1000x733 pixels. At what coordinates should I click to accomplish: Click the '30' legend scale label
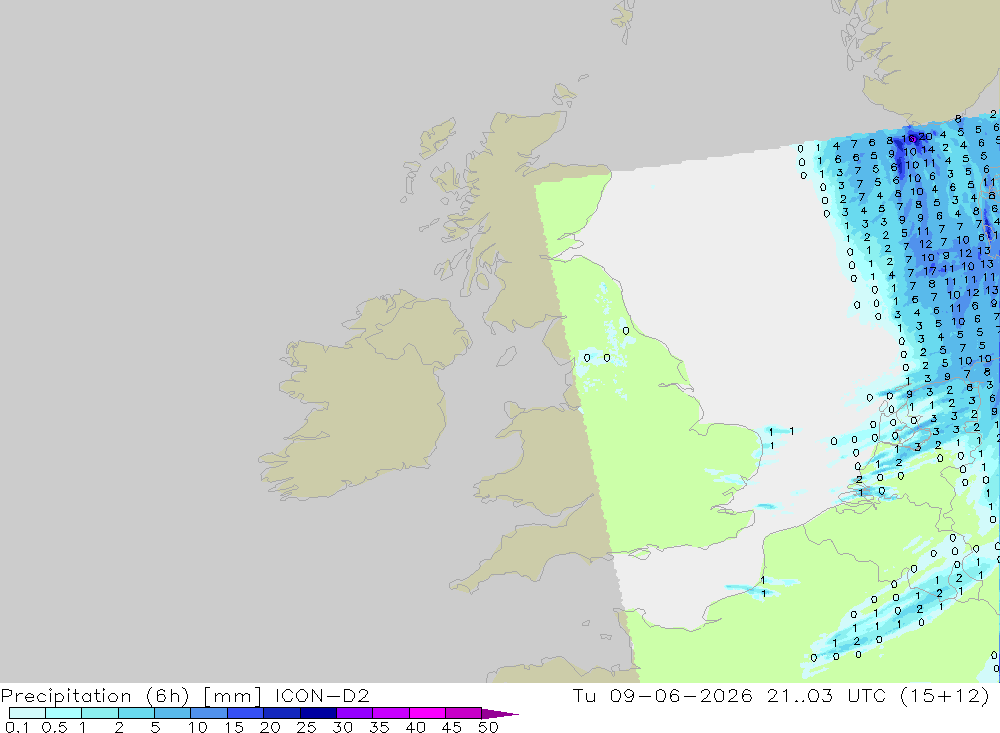tap(342, 727)
